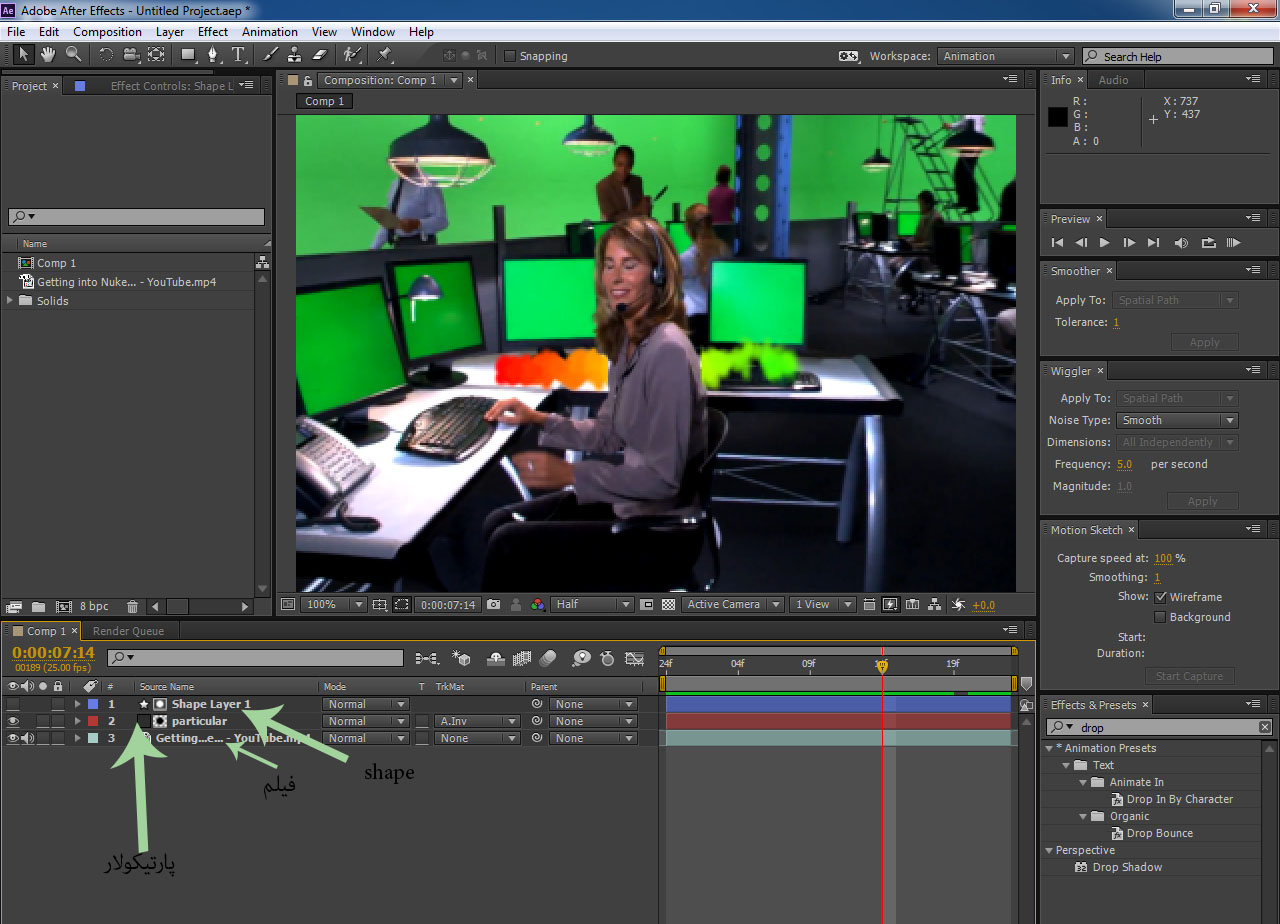Screen dimensions: 1280x924
Task: Switch to Effect Controls tab
Action: pyautogui.click(x=170, y=86)
